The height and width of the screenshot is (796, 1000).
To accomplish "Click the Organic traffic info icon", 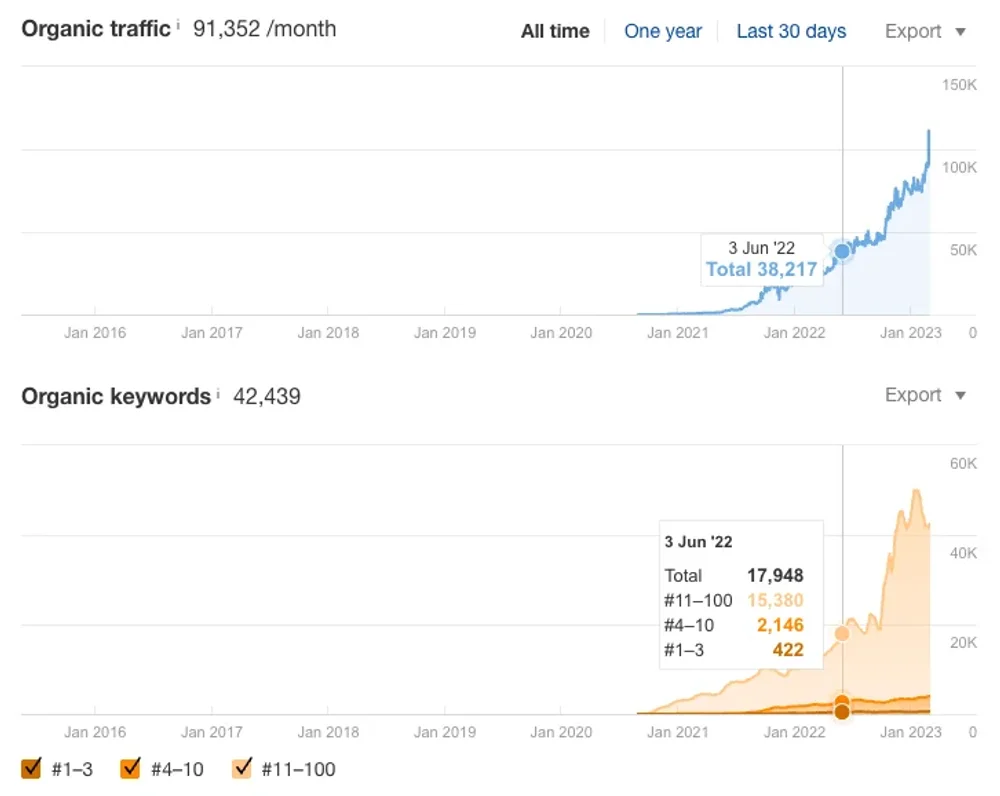I will point(178,22).
